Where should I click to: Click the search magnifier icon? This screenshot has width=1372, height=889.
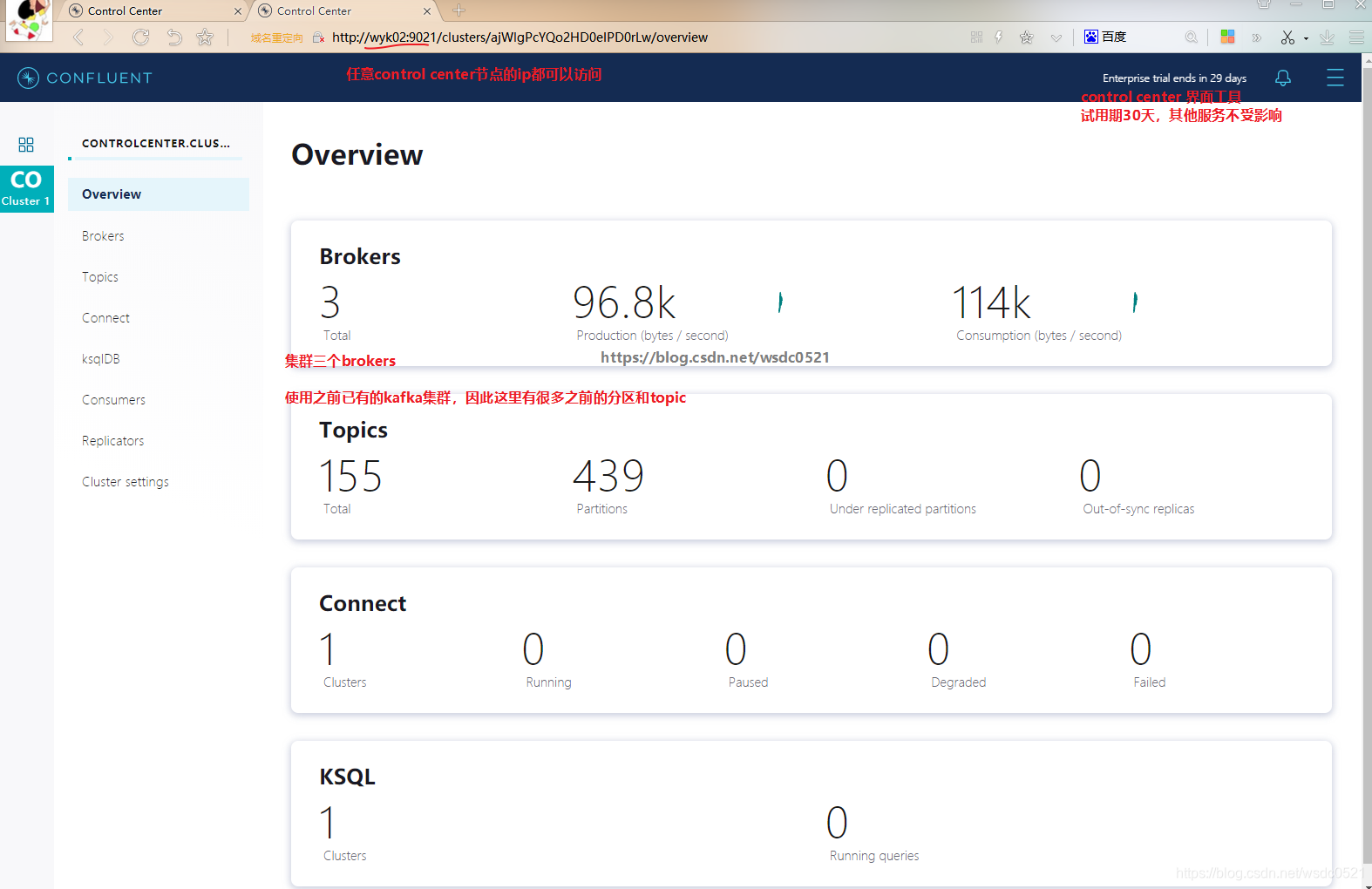[1191, 37]
